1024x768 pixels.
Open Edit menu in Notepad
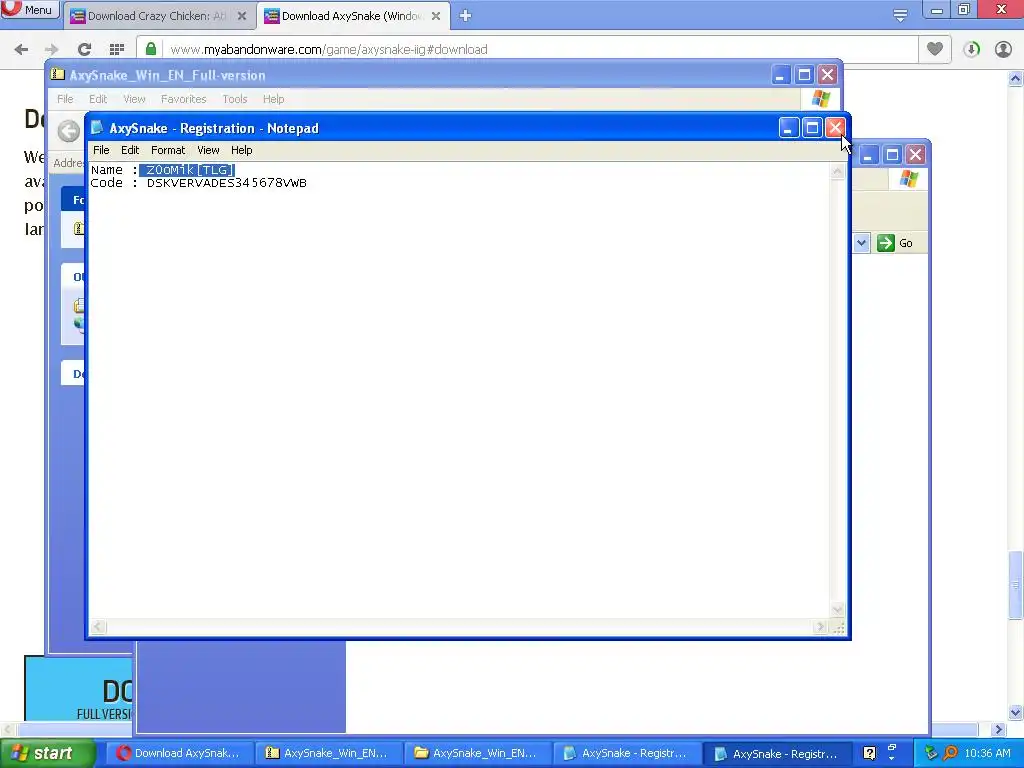[x=130, y=150]
